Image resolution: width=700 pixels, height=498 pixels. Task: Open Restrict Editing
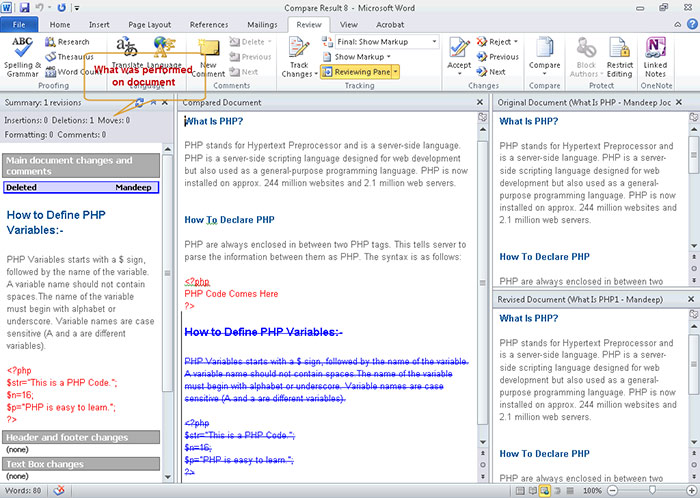(x=620, y=57)
